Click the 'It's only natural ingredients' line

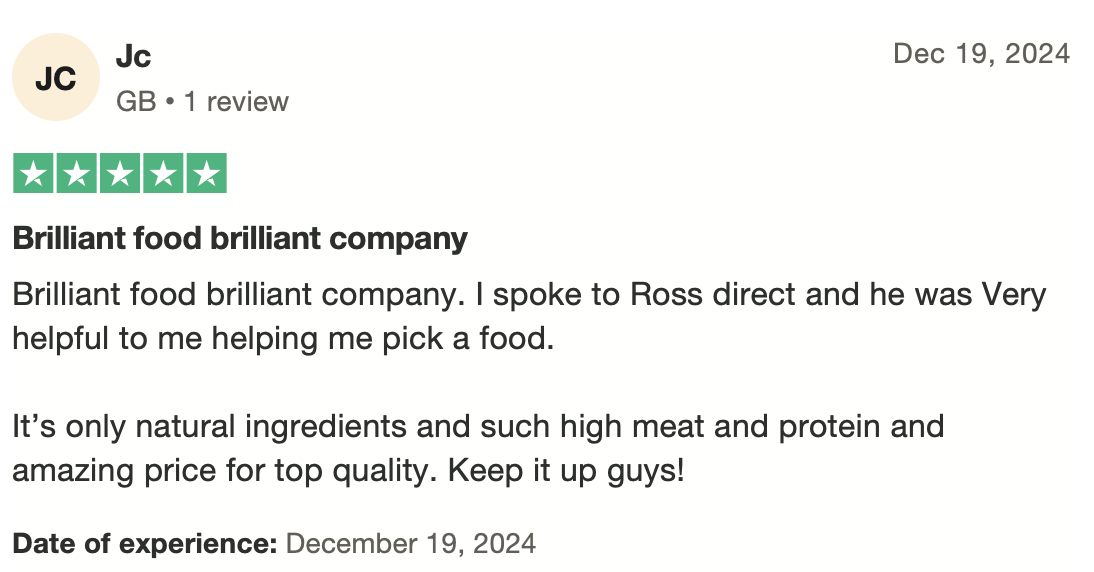click(478, 426)
